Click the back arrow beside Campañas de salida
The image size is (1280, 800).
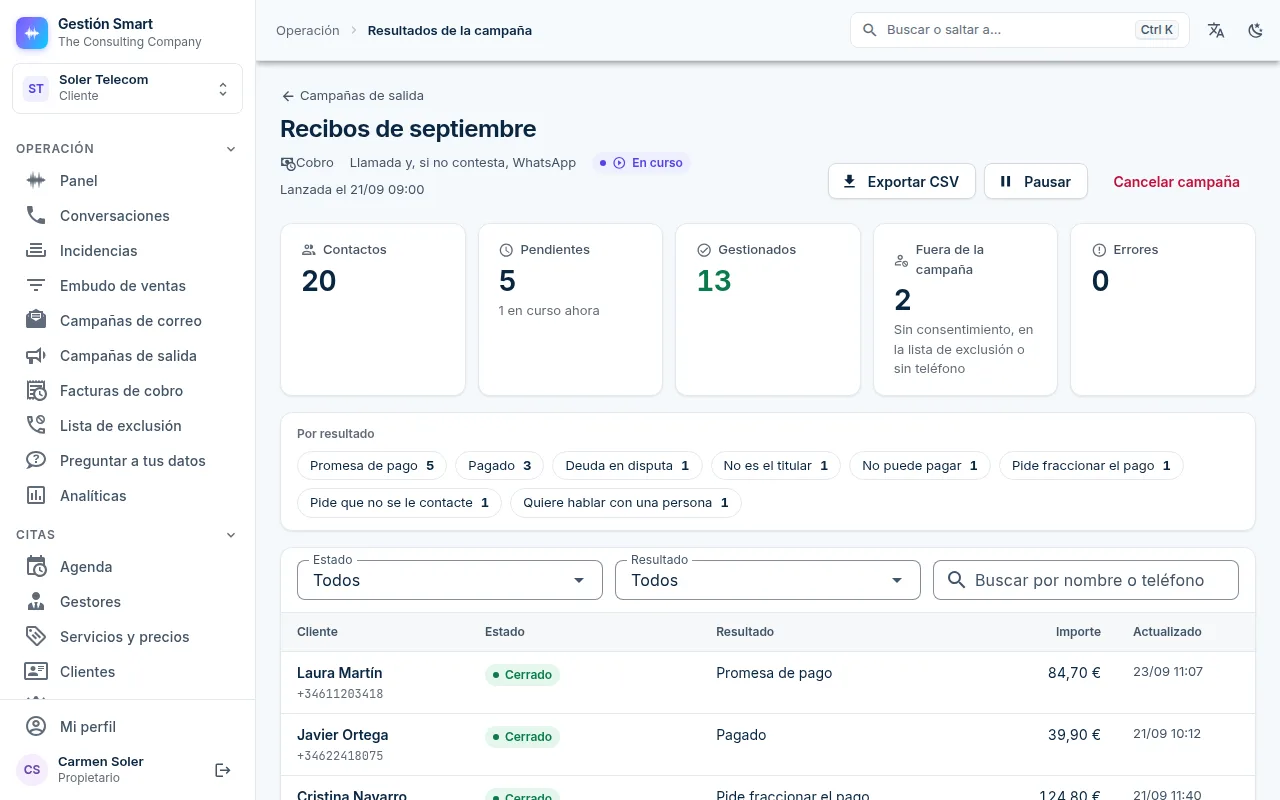tap(288, 96)
